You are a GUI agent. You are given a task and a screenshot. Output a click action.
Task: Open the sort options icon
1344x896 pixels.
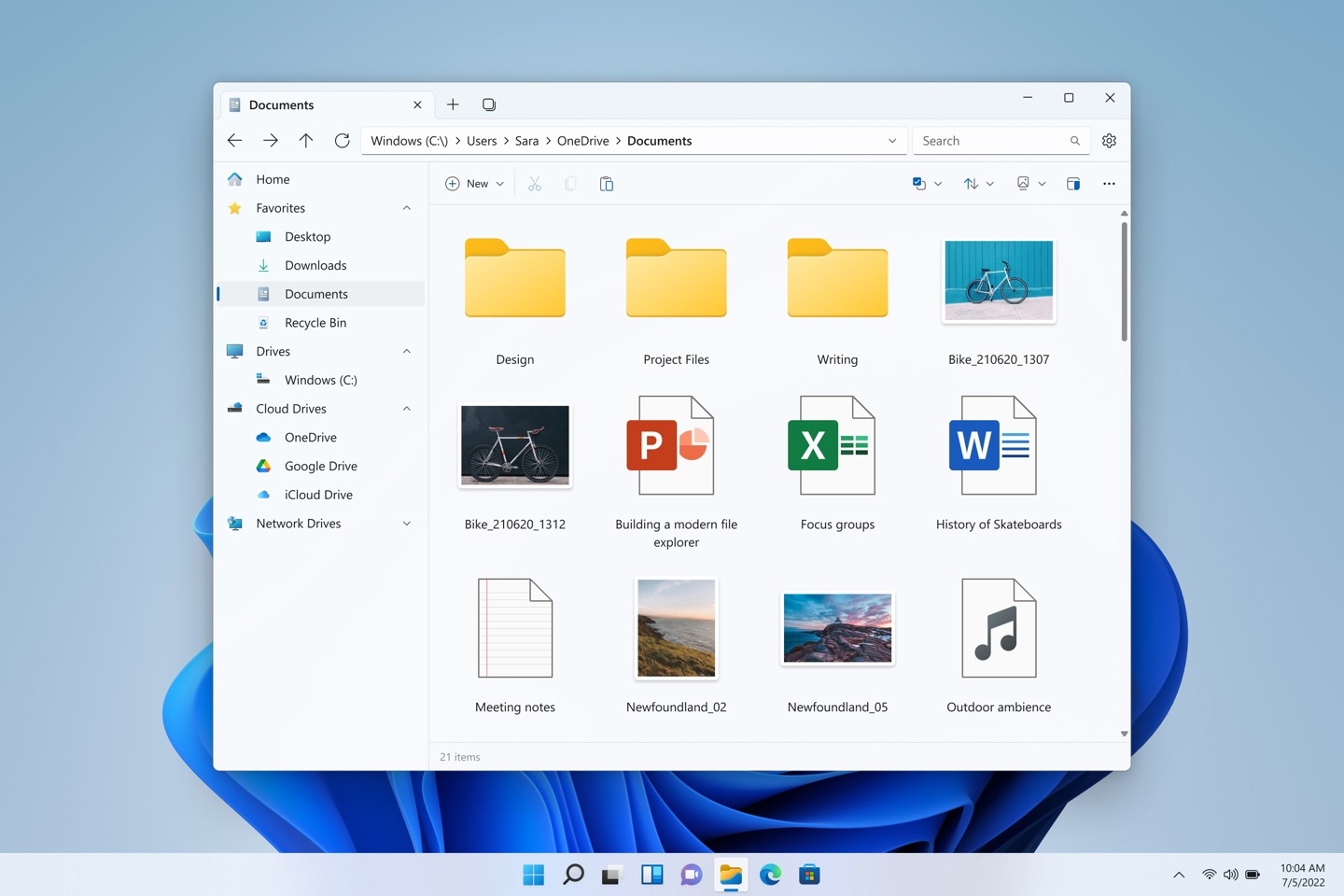971,184
